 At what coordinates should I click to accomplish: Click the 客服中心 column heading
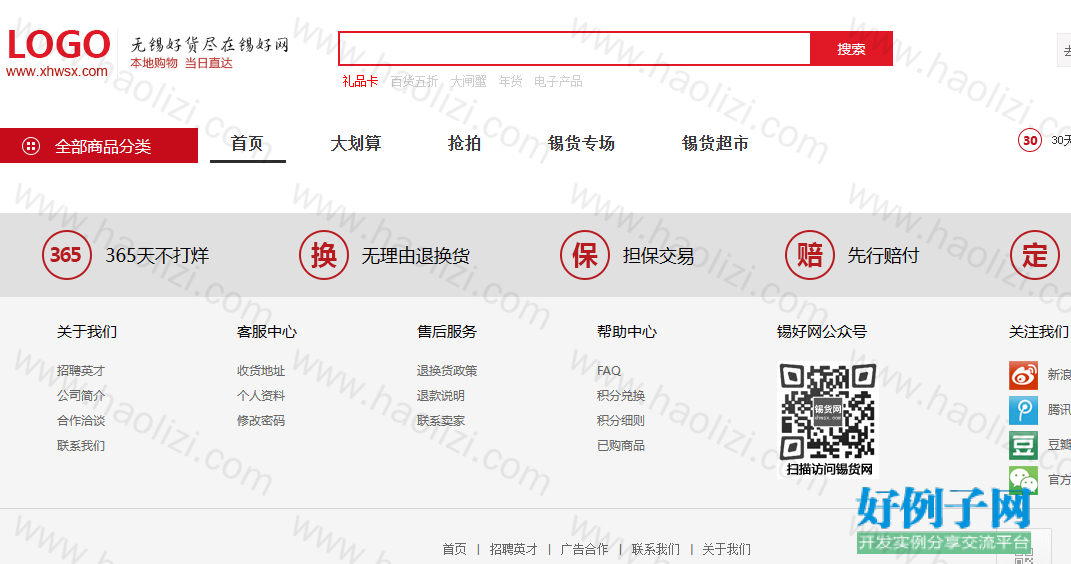click(267, 332)
